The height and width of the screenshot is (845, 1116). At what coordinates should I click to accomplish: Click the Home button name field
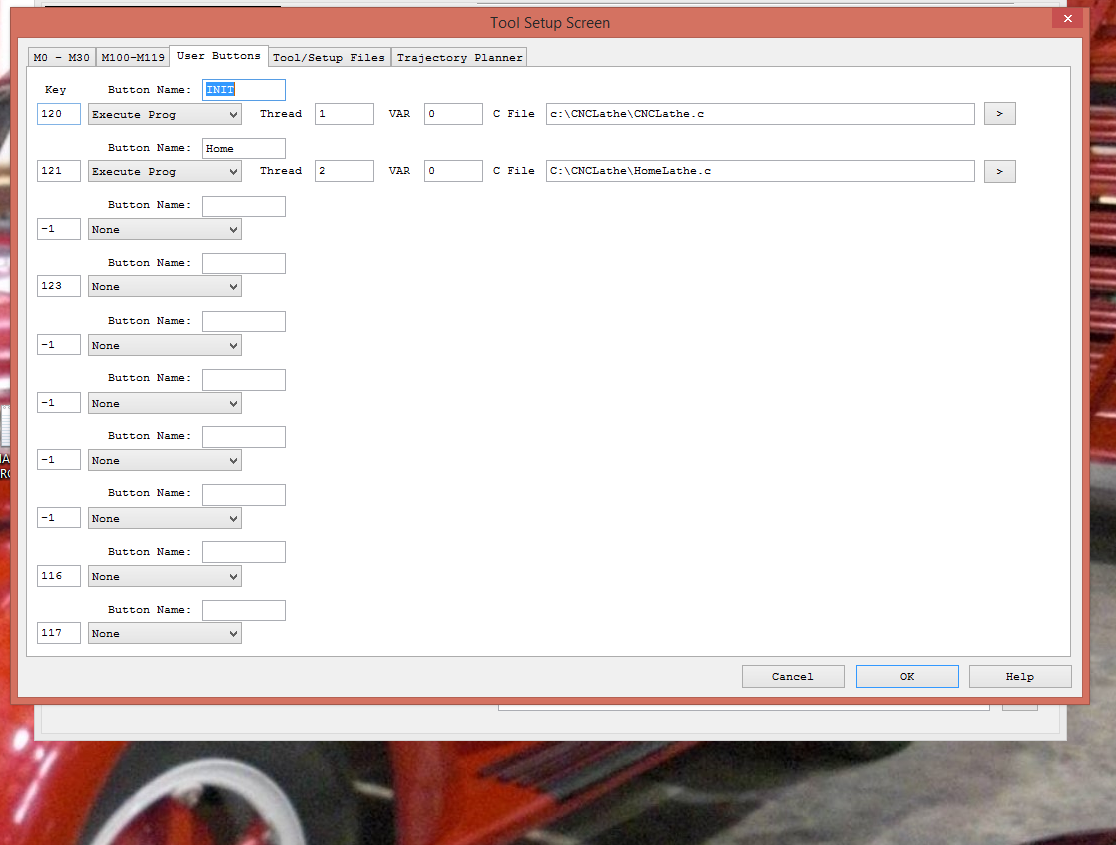click(x=243, y=148)
